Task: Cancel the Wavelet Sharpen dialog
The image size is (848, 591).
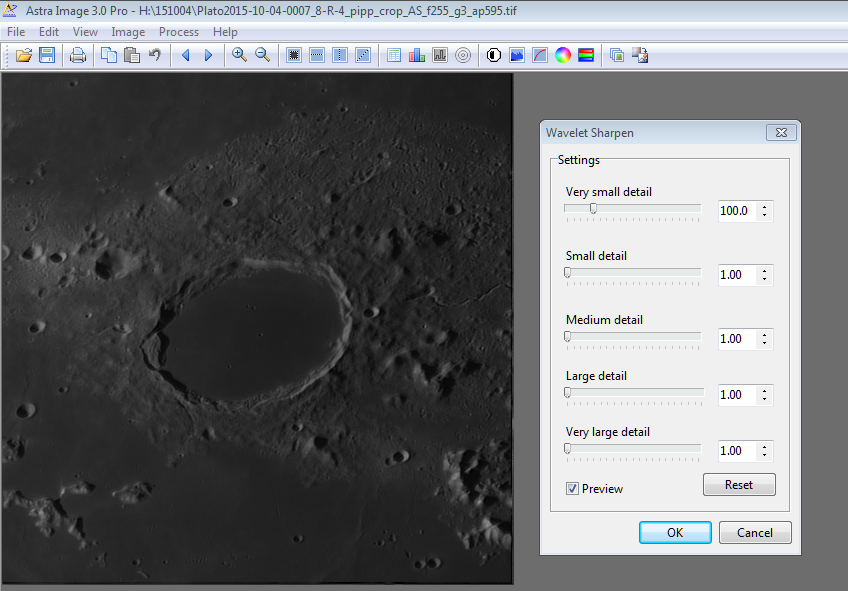Action: [755, 533]
